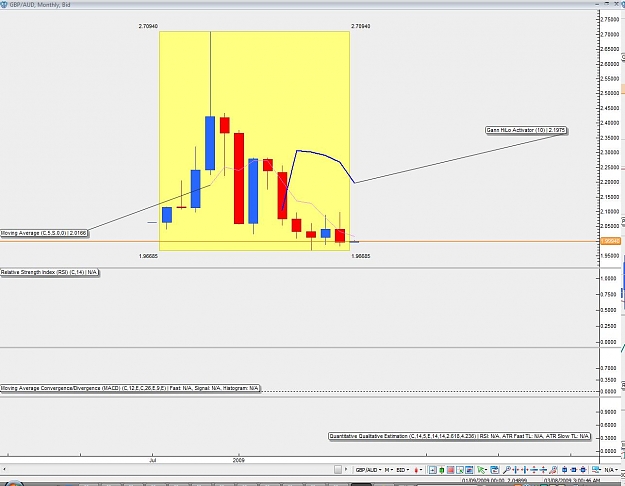625x486 pixels.
Task: Open the red candle chart style dropdown
Action: tap(418, 470)
